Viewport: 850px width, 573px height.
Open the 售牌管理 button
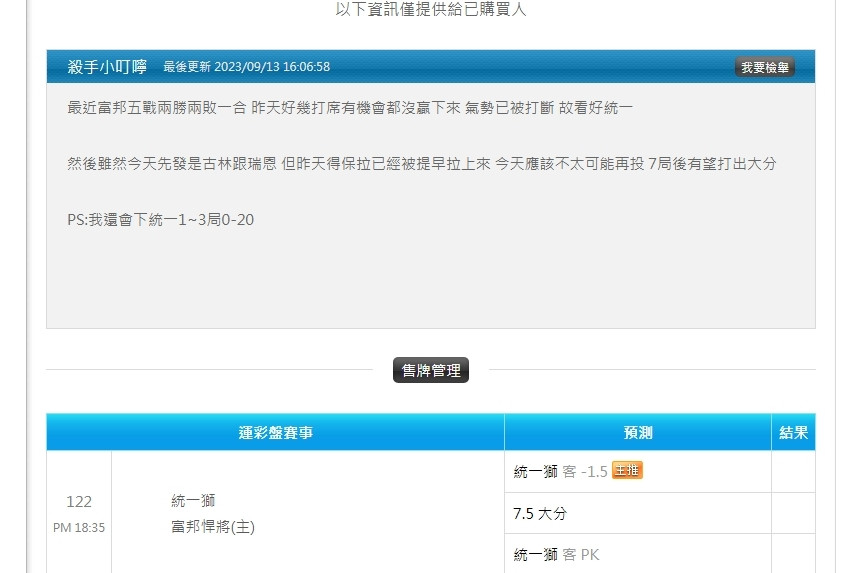(431, 370)
